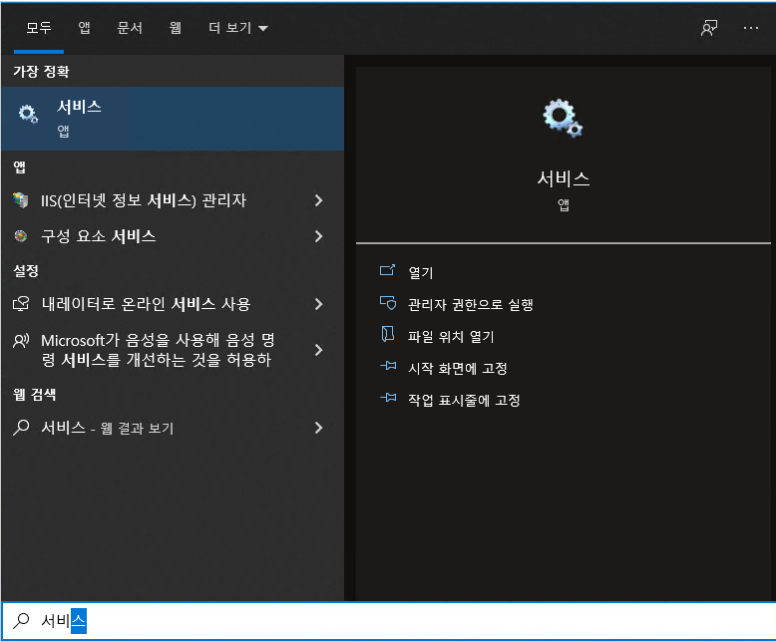Switch to the 앱 tab

pyautogui.click(x=84, y=28)
